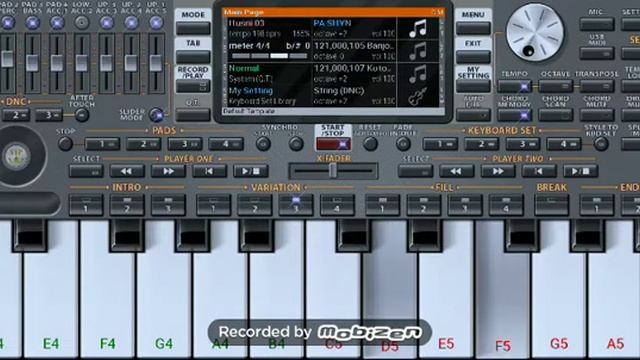
Task: Adjust the UP 1 ACC5 volume slider
Action: 156,63
